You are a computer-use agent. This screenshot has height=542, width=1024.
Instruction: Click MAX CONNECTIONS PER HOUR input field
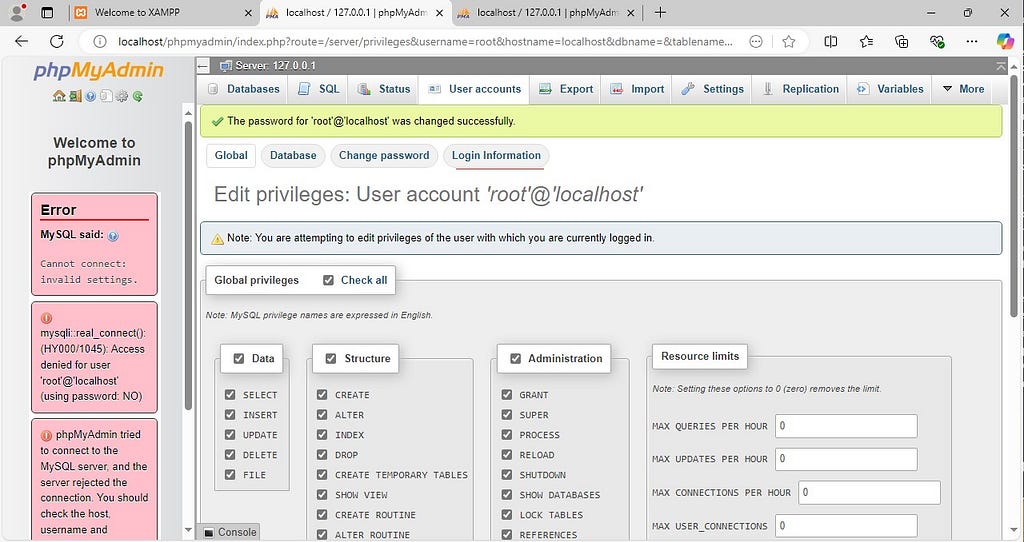(870, 492)
